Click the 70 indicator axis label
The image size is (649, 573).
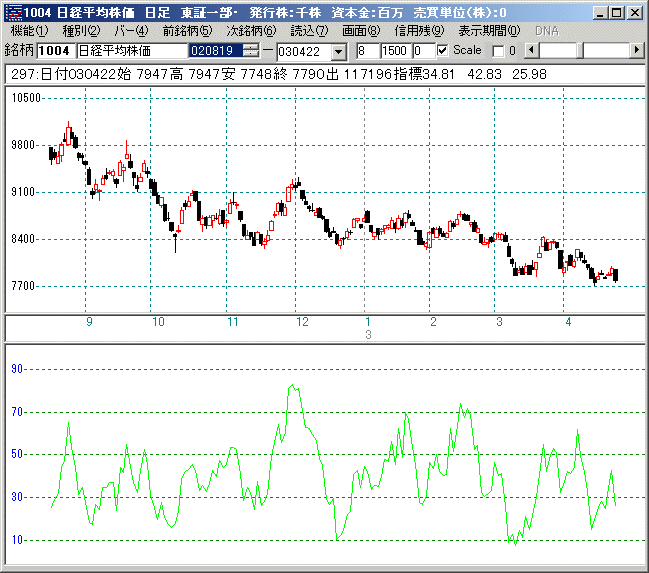pyautogui.click(x=17, y=412)
